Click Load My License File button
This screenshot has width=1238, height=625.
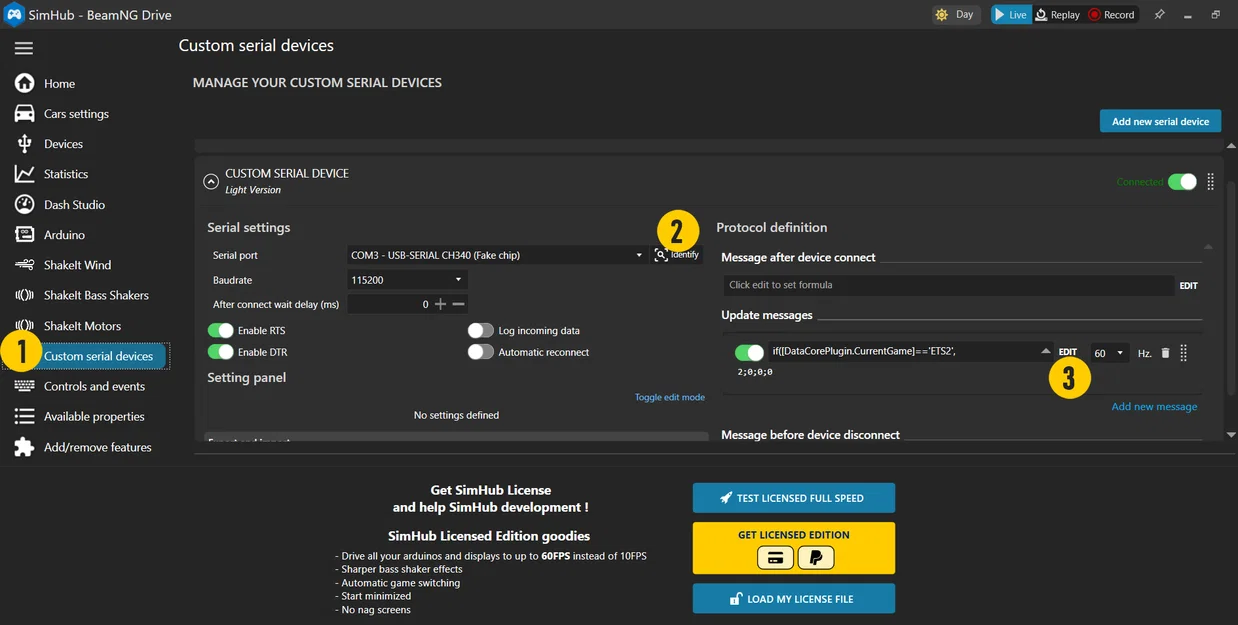tap(794, 598)
